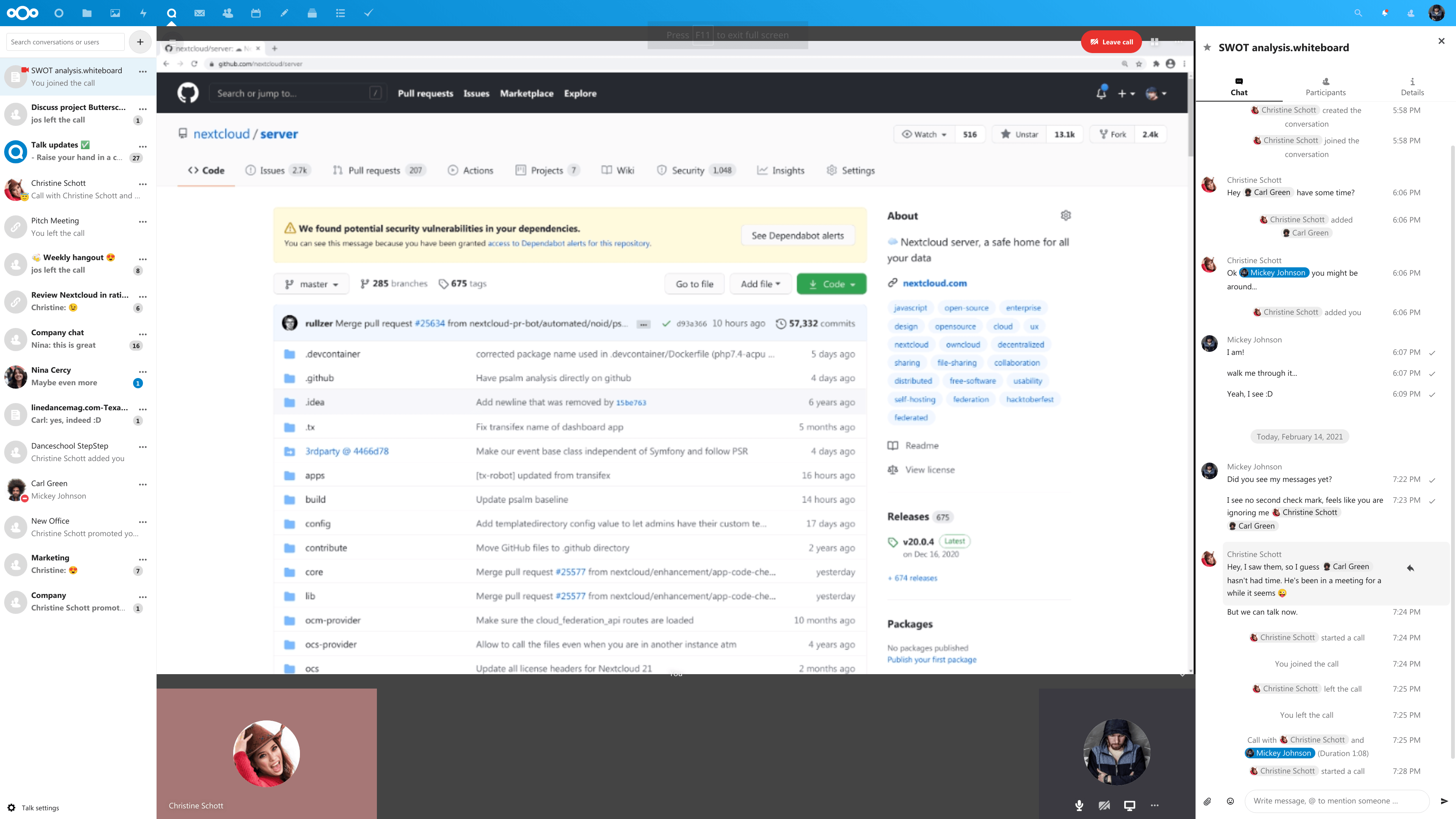Switch to grid view in the call
Image resolution: width=1456 pixels, height=819 pixels.
tap(1155, 42)
